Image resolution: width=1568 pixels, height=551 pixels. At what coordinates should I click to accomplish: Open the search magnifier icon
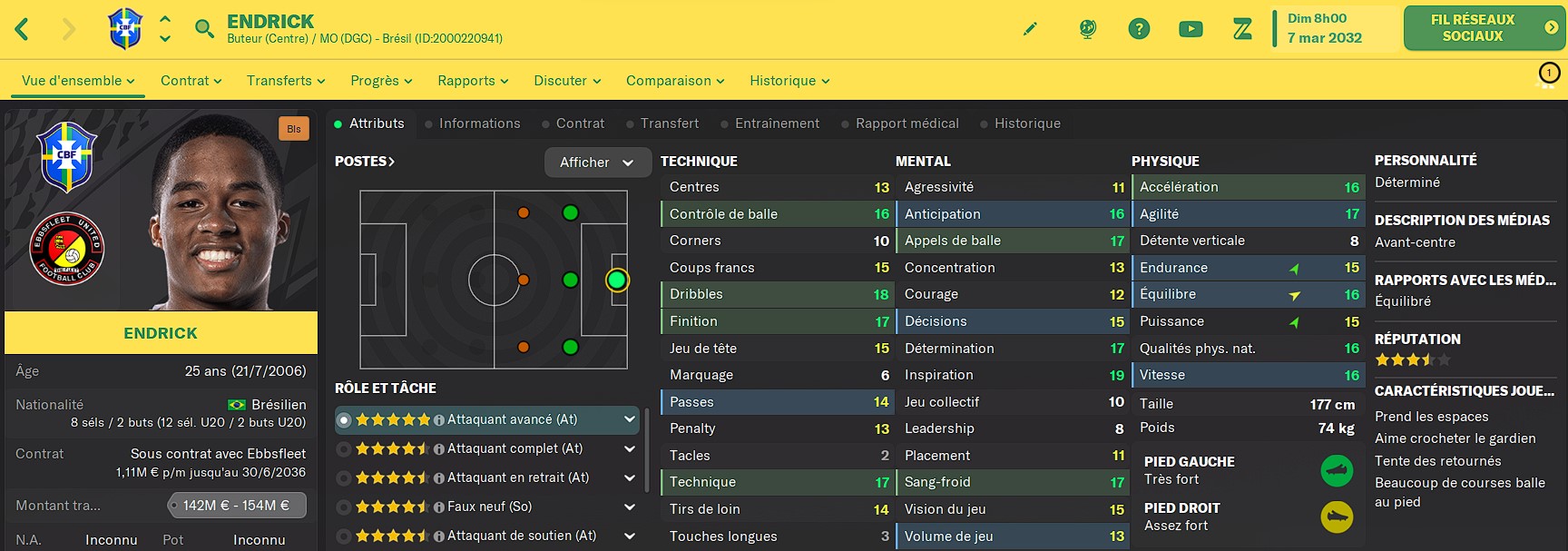(x=205, y=29)
